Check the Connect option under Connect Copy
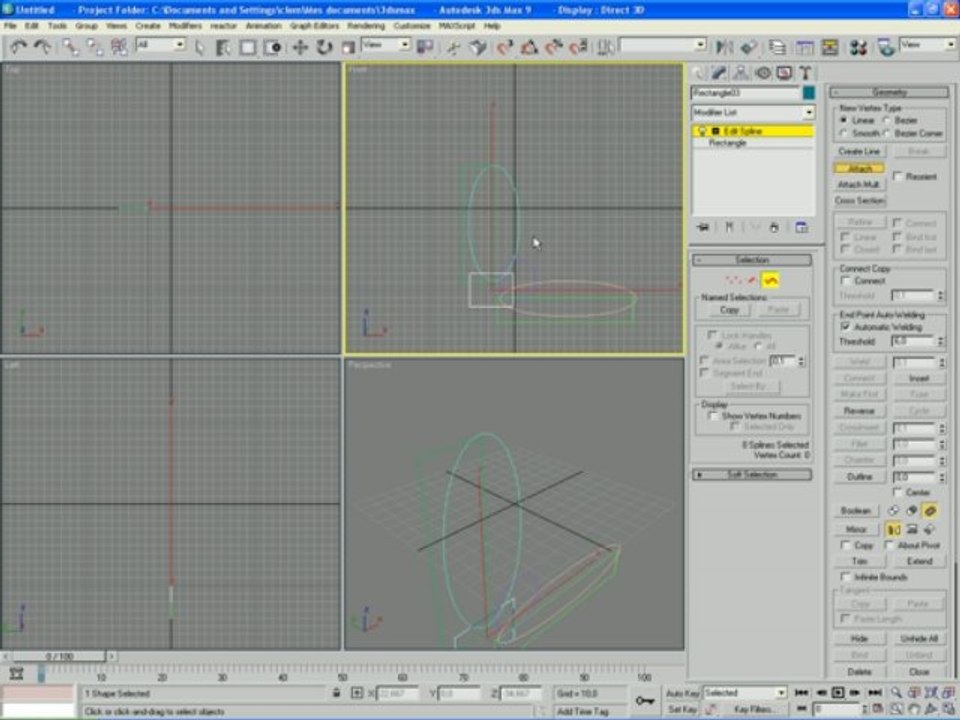 click(846, 281)
